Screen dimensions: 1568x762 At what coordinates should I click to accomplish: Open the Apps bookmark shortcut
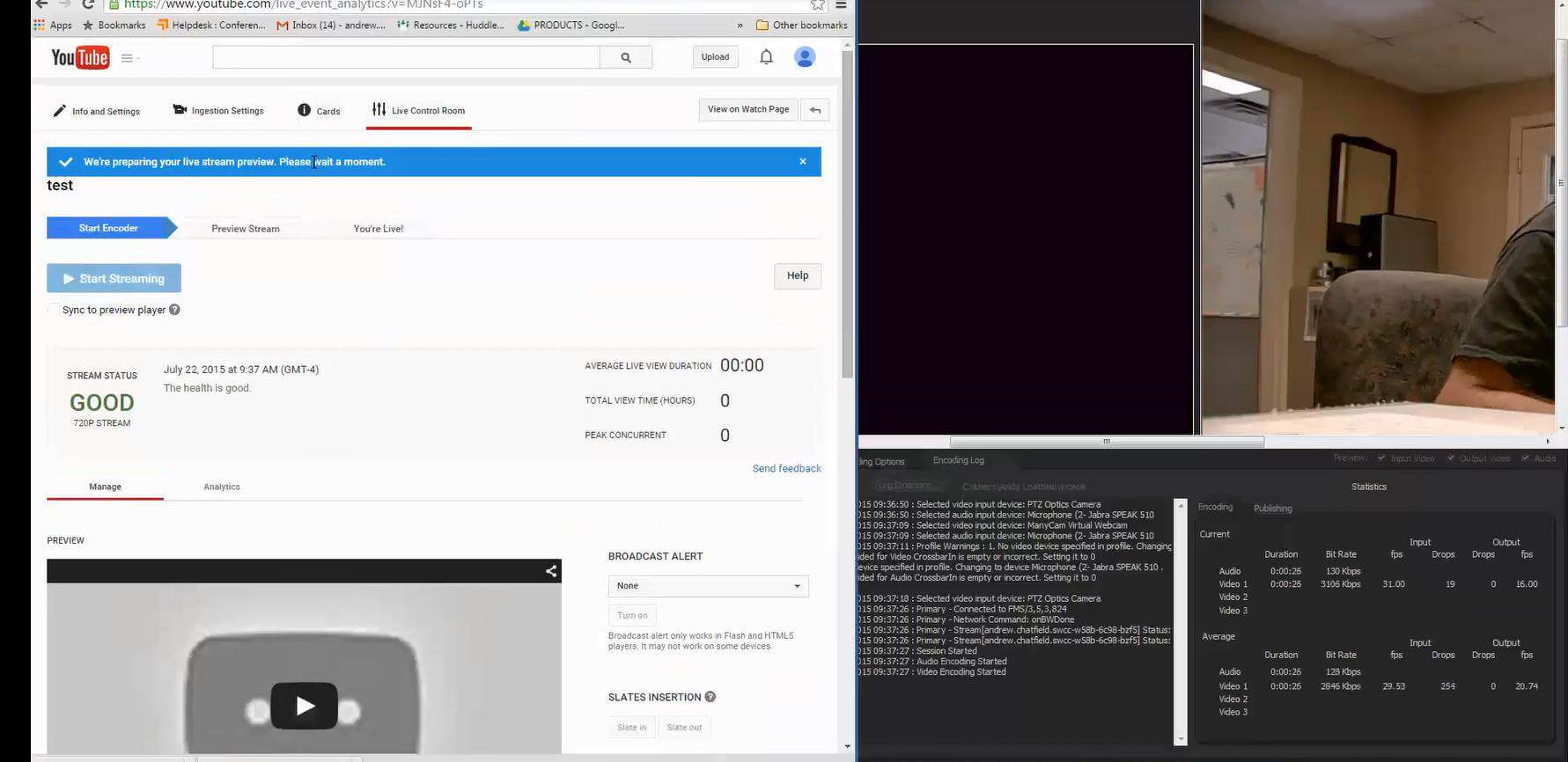pos(53,26)
